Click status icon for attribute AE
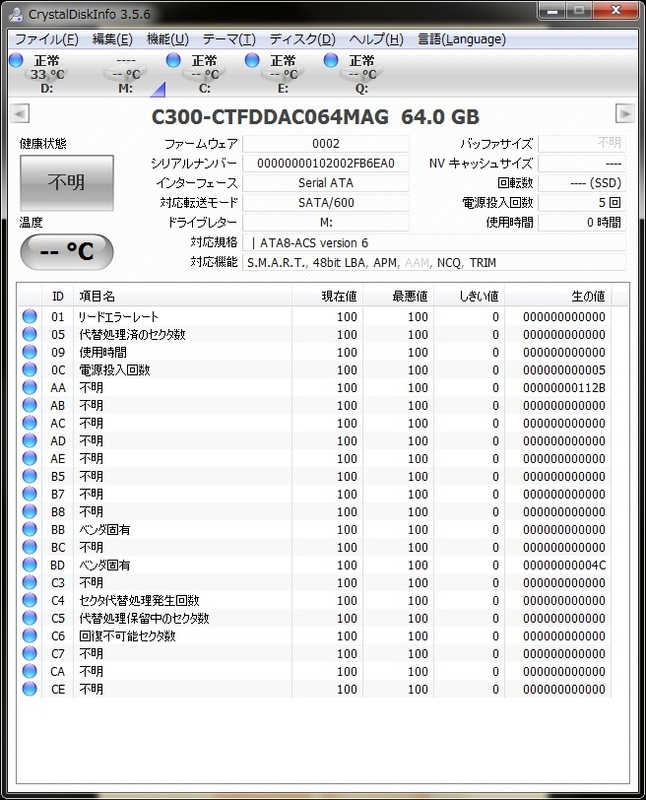 pos(30,458)
